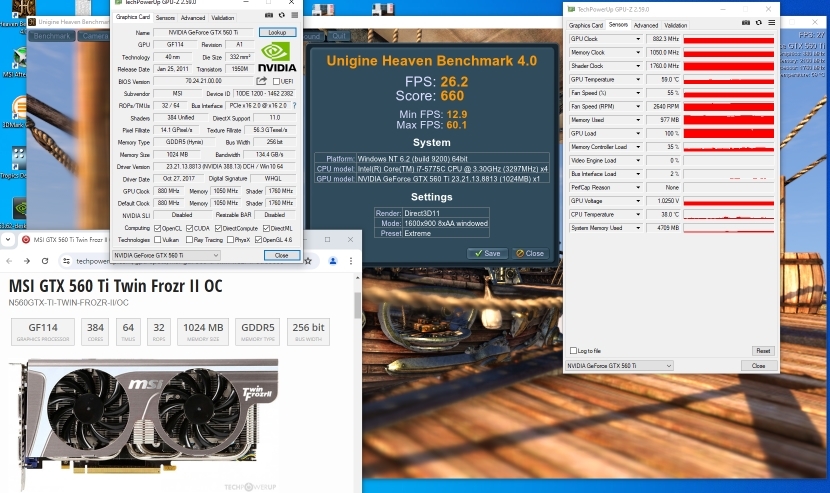Open browser three-dot menu
830x493 pixels.
pyautogui.click(x=350, y=261)
